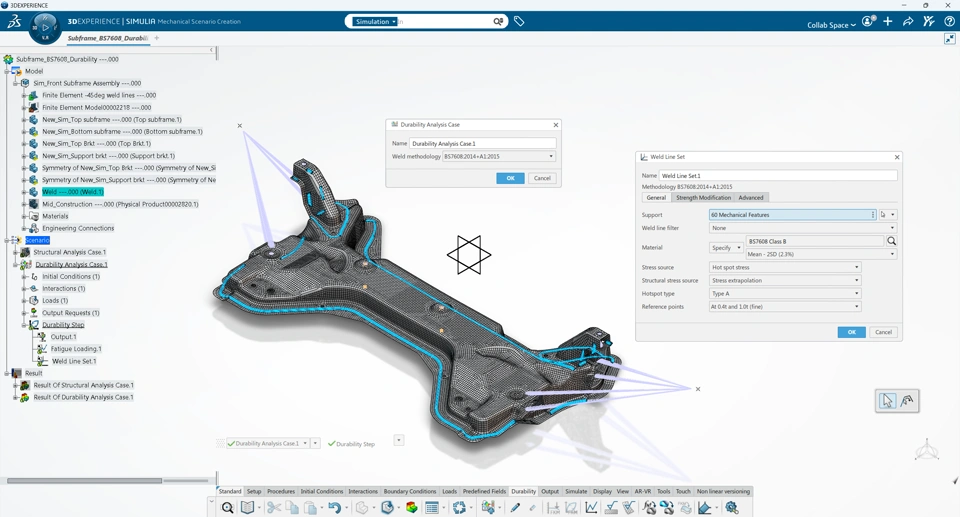Click the copy icon in bottom toolbar
960x517 pixels.
click(x=292, y=507)
